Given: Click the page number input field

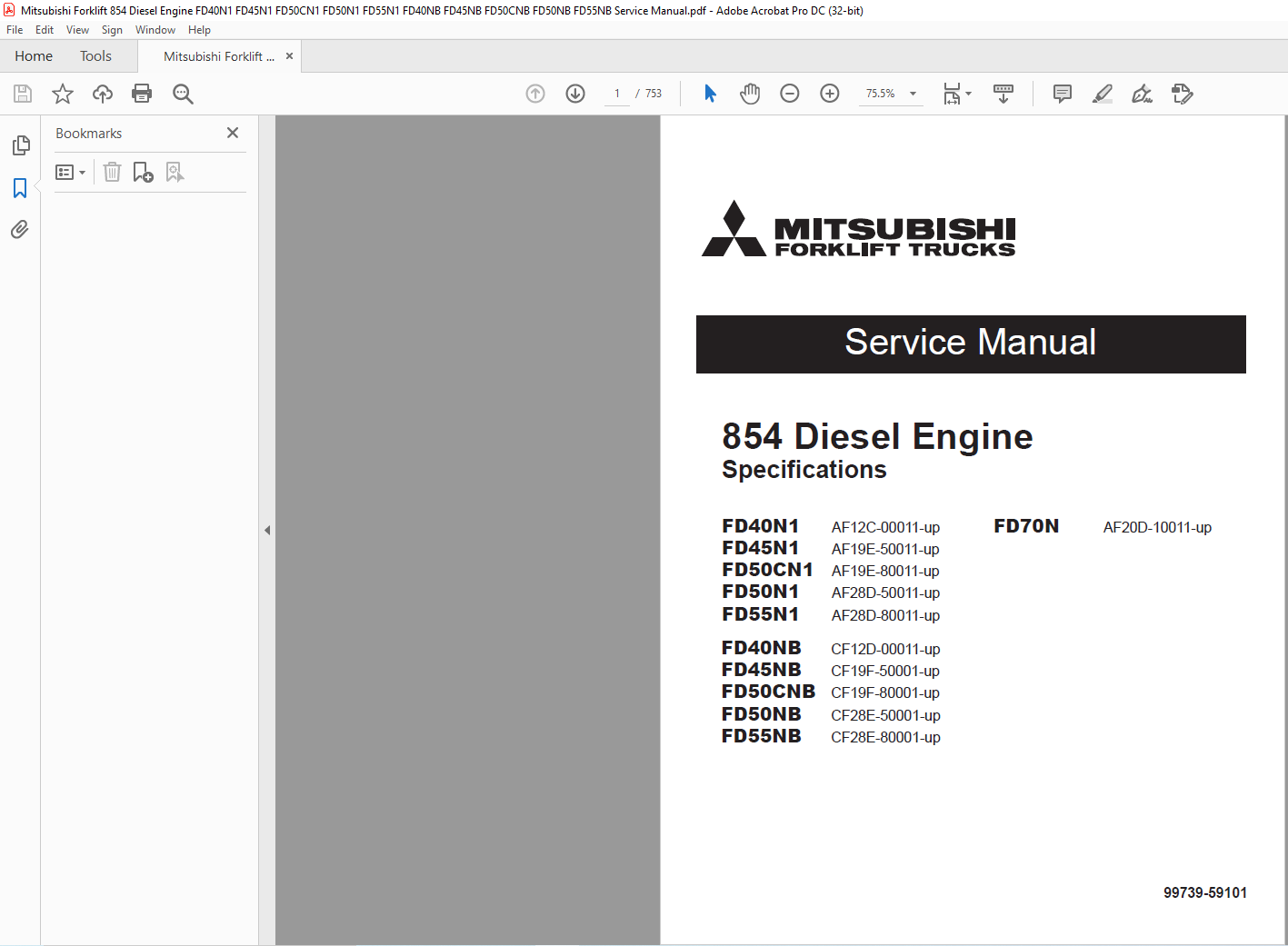Looking at the screenshot, I should point(617,94).
